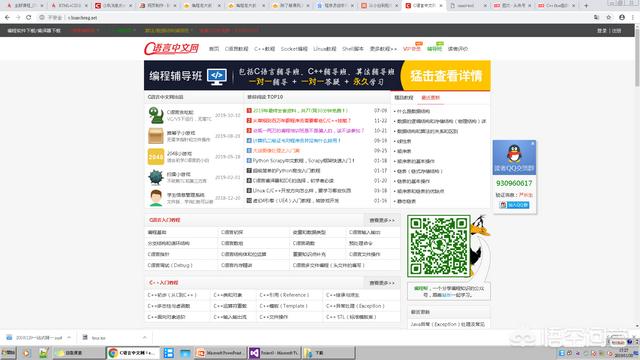Click the 登录 login link in top bar

coord(602,31)
